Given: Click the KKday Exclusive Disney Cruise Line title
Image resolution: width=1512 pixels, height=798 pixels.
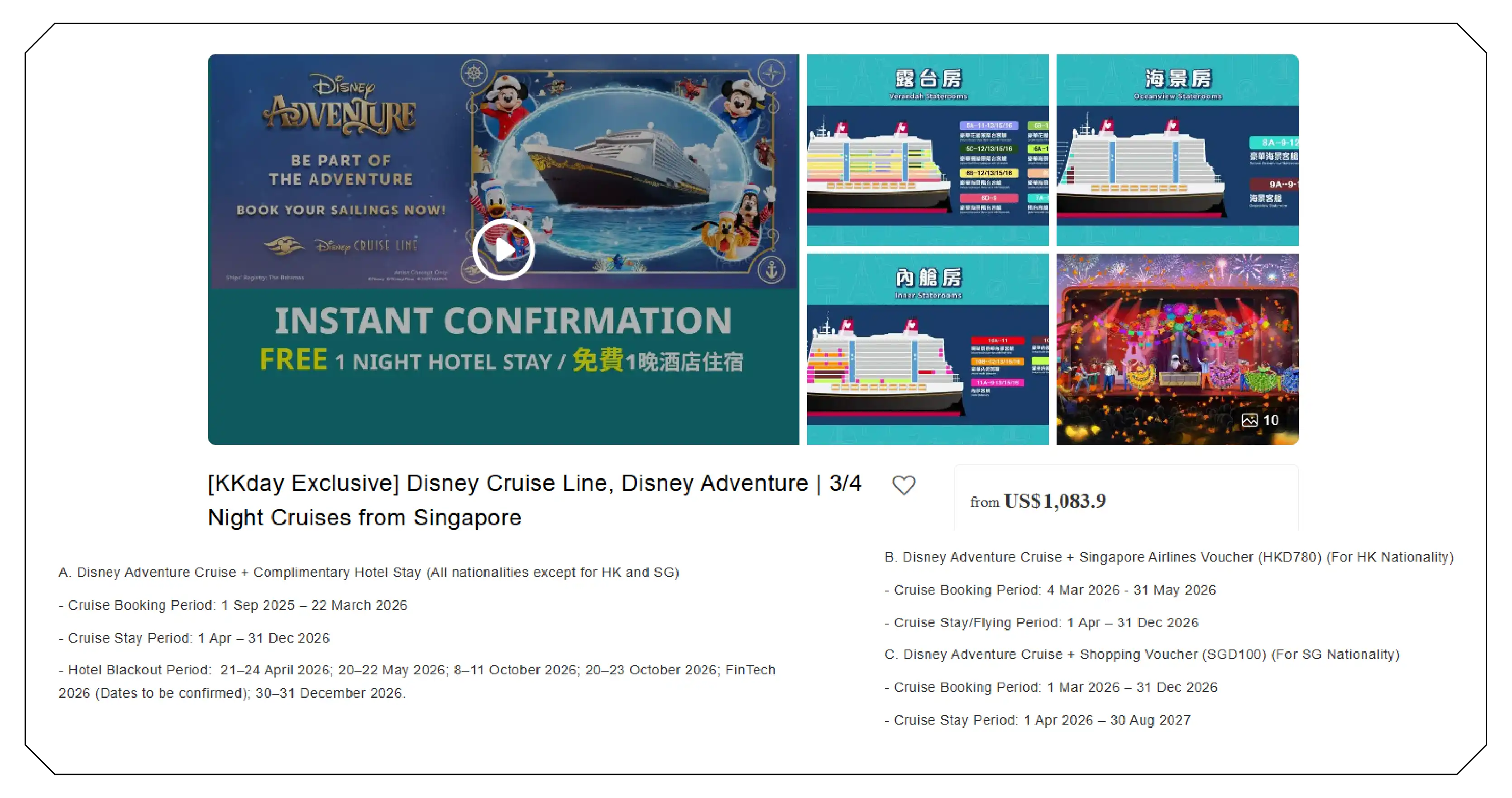Looking at the screenshot, I should point(534,500).
